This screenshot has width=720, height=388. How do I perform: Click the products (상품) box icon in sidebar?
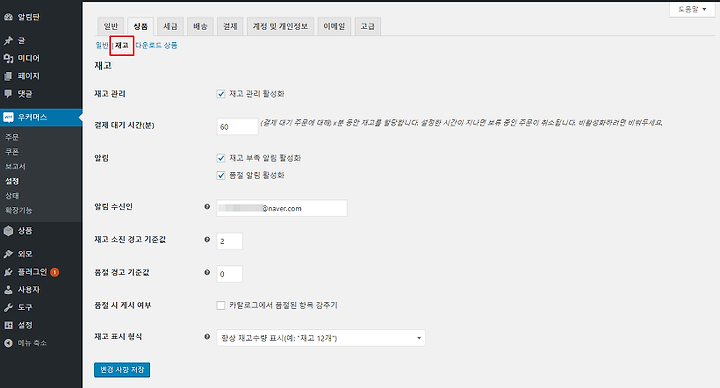click(x=8, y=231)
